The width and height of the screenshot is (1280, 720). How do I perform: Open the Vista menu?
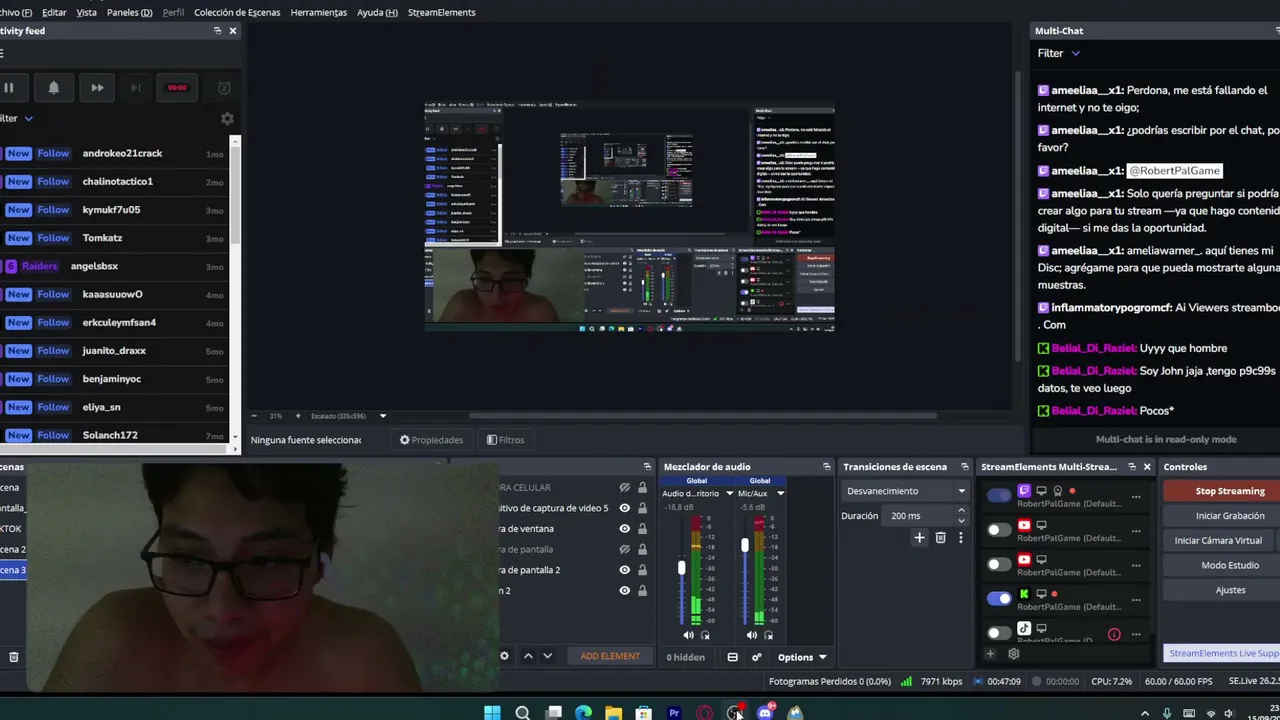(87, 12)
